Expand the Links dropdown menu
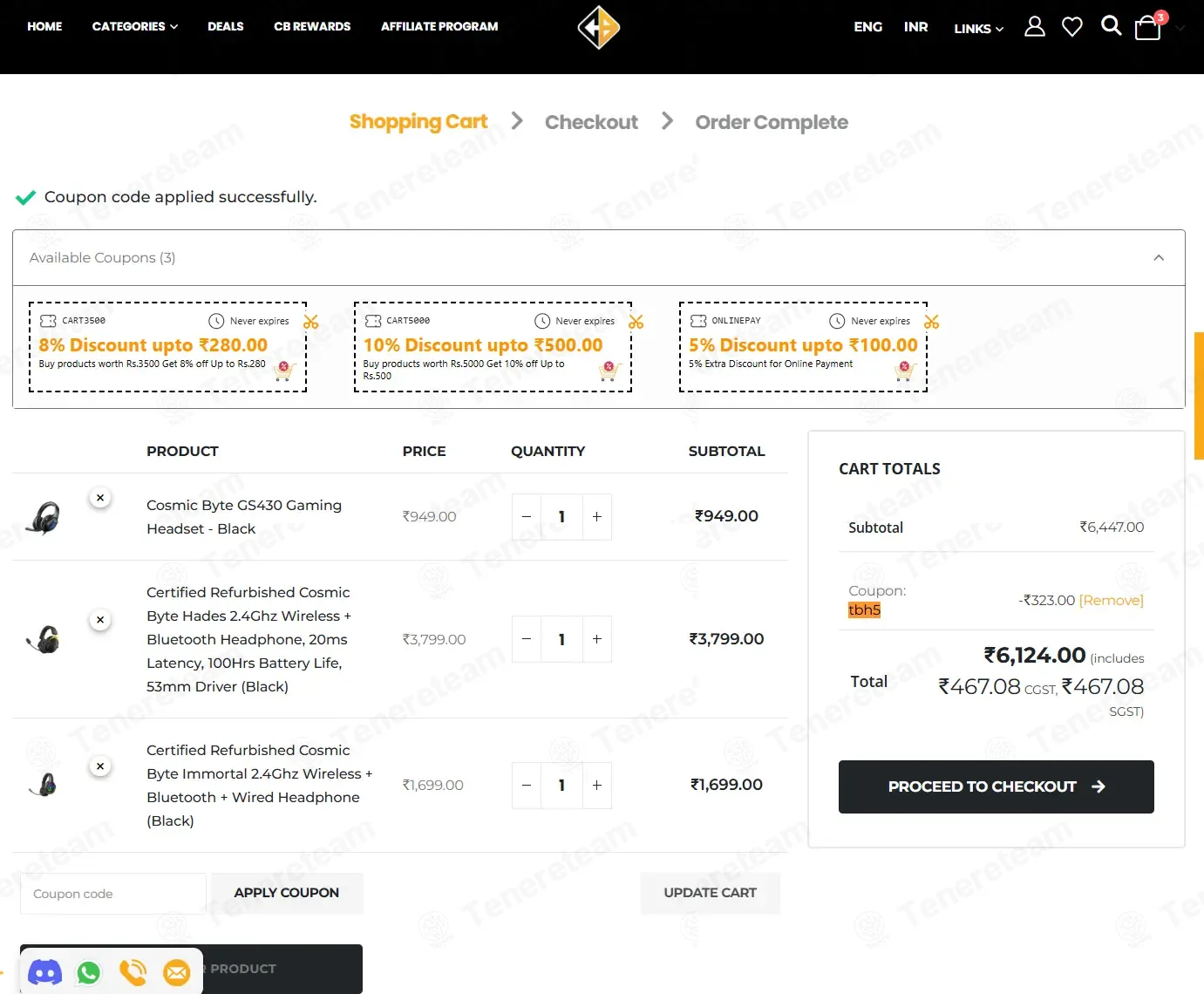 click(978, 29)
